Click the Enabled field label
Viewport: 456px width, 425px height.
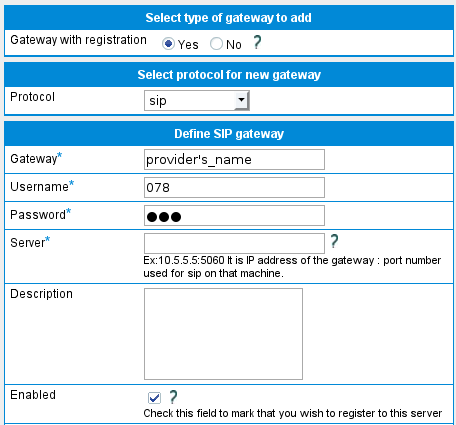coord(33,395)
